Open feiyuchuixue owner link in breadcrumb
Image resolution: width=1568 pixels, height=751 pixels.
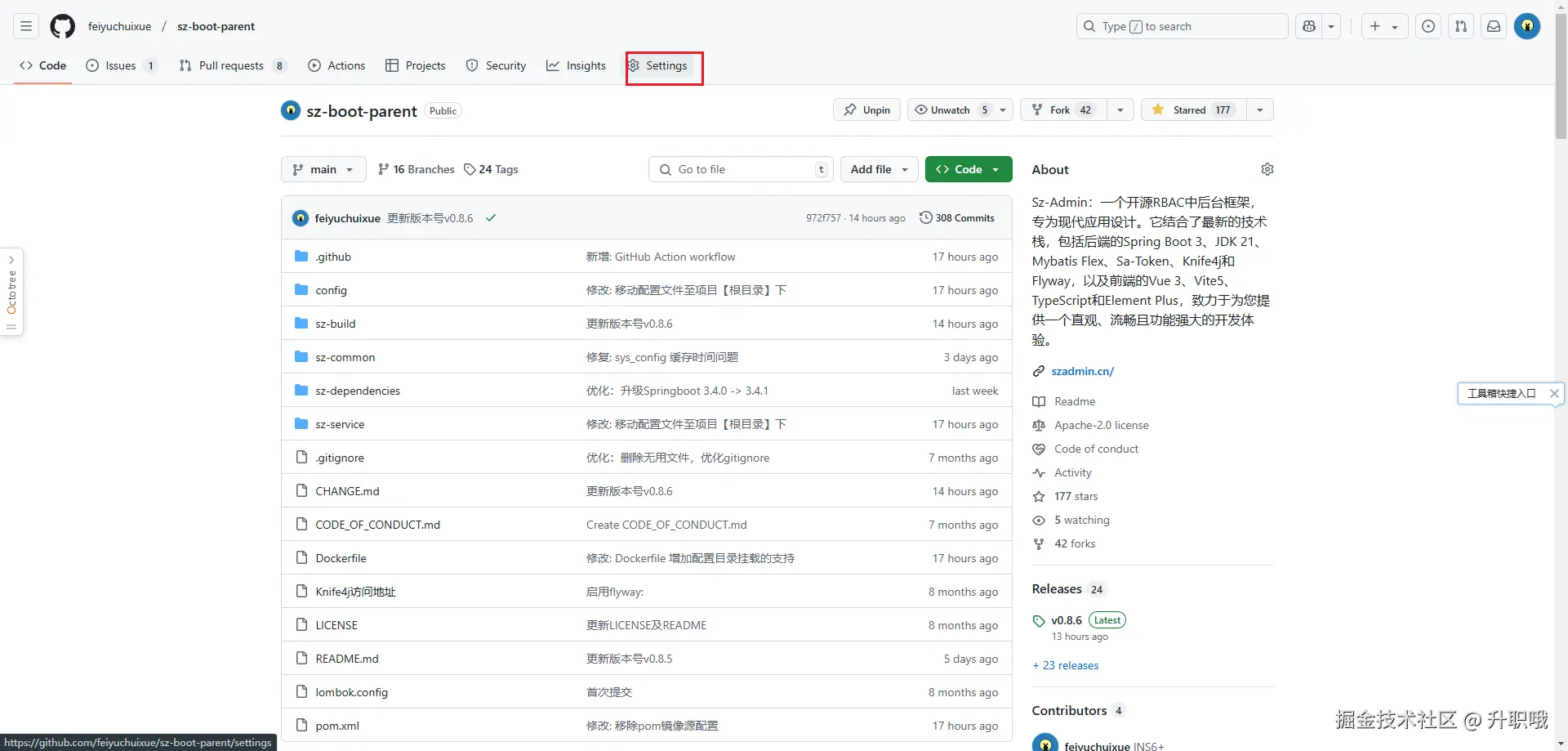(120, 26)
